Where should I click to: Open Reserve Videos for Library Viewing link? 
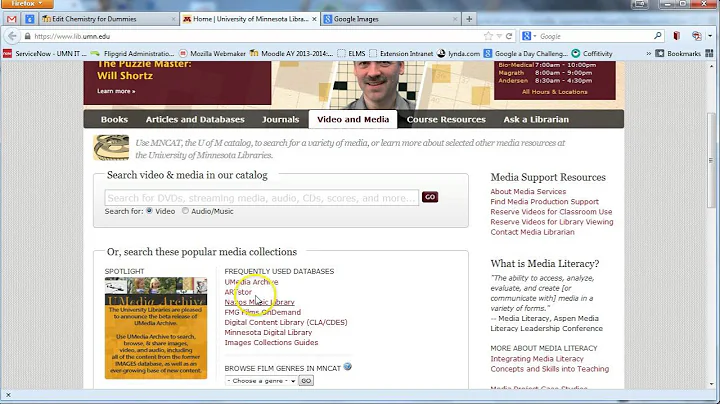(551, 222)
